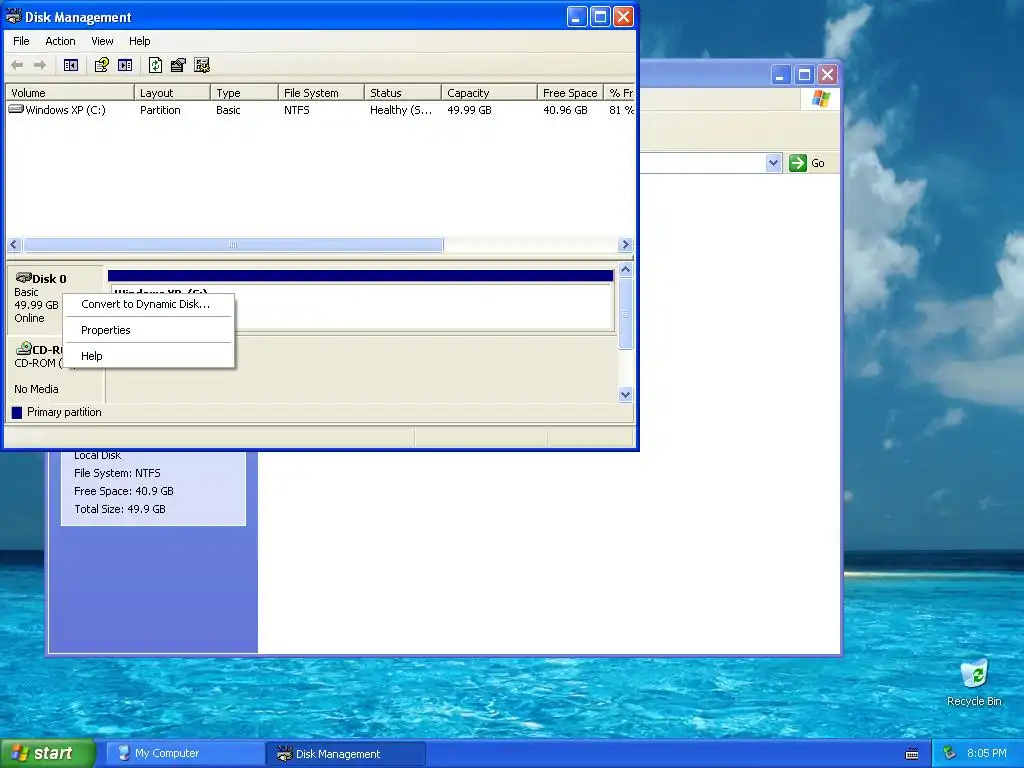
Task: Toggle the Show/Hide Action Pane toolbar icon
Action: tap(125, 65)
